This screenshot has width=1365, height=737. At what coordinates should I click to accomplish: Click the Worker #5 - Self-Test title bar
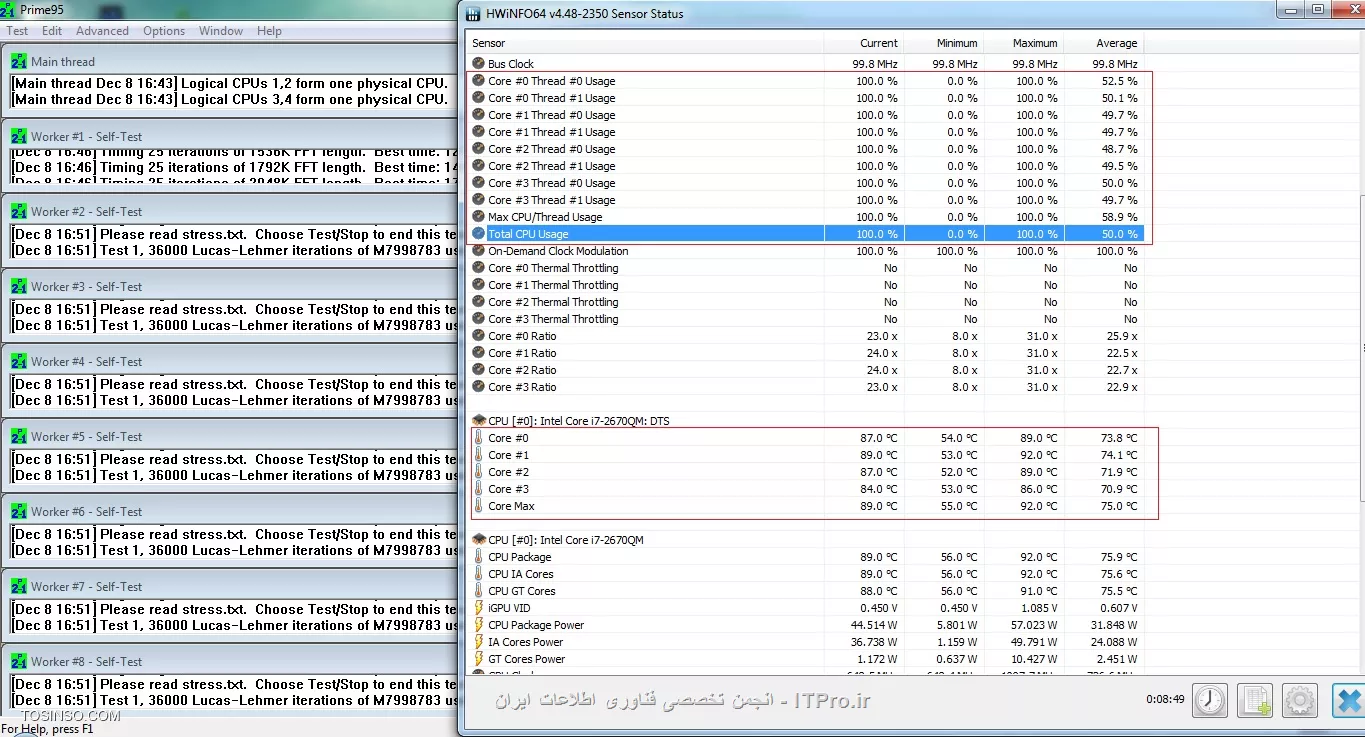[x=230, y=436]
